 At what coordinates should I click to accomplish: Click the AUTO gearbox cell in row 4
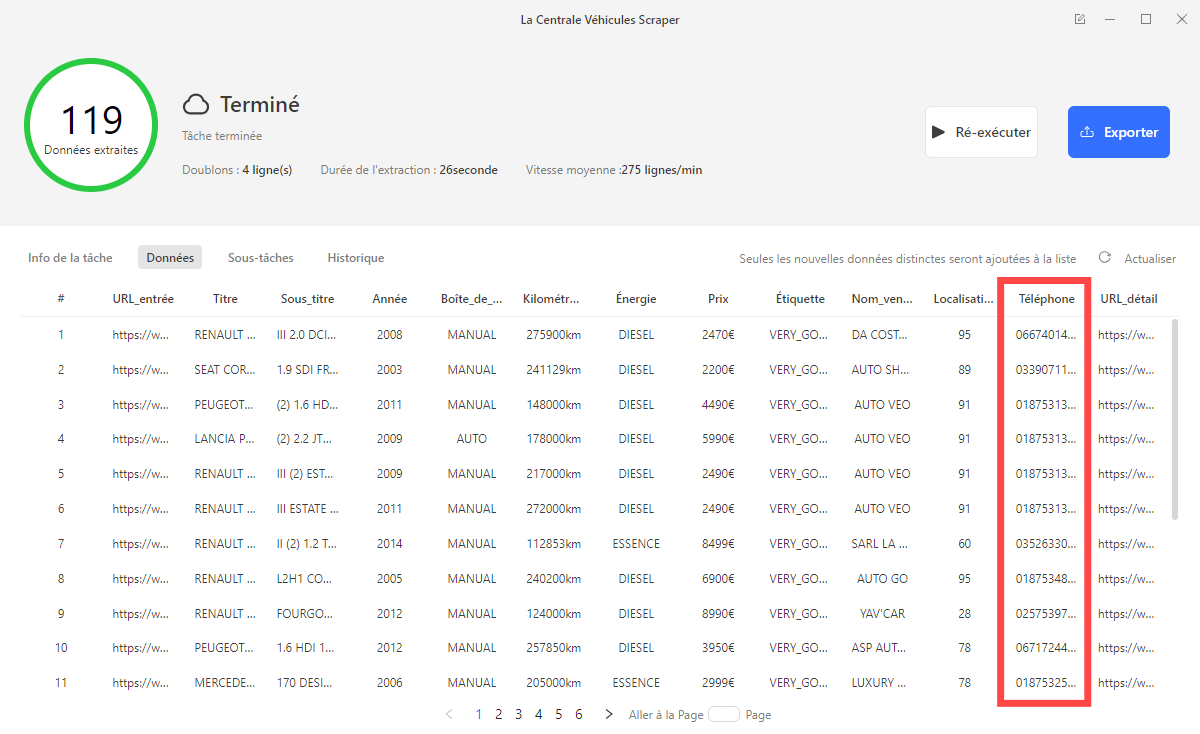pos(472,439)
